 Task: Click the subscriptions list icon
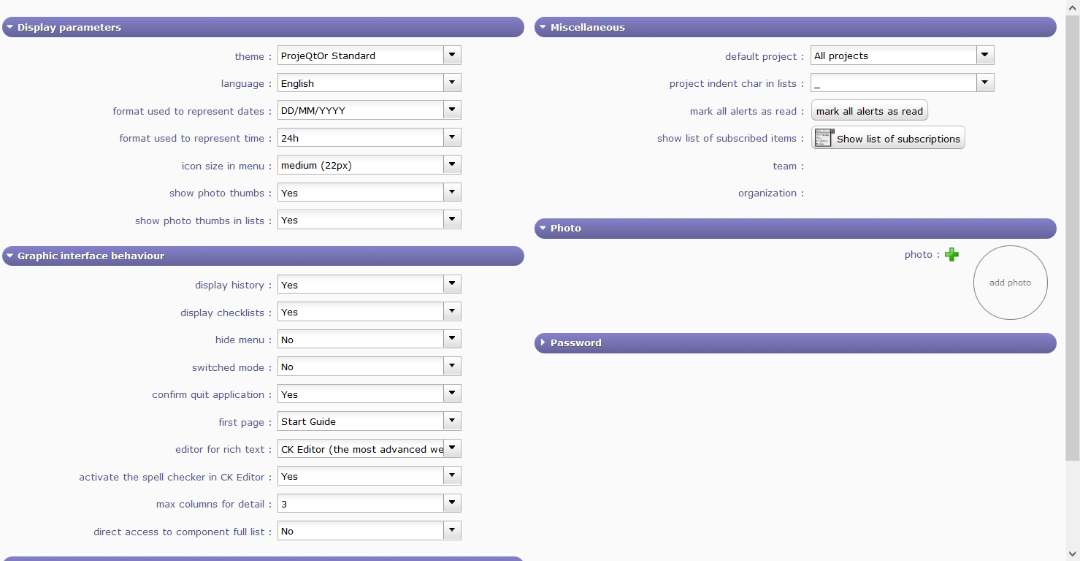(x=824, y=138)
